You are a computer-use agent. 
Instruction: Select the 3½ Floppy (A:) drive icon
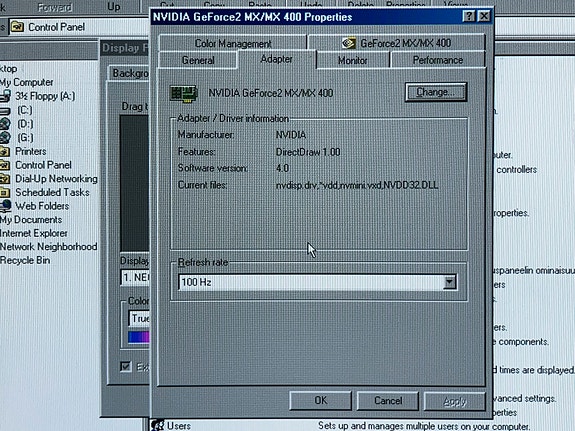[6, 96]
